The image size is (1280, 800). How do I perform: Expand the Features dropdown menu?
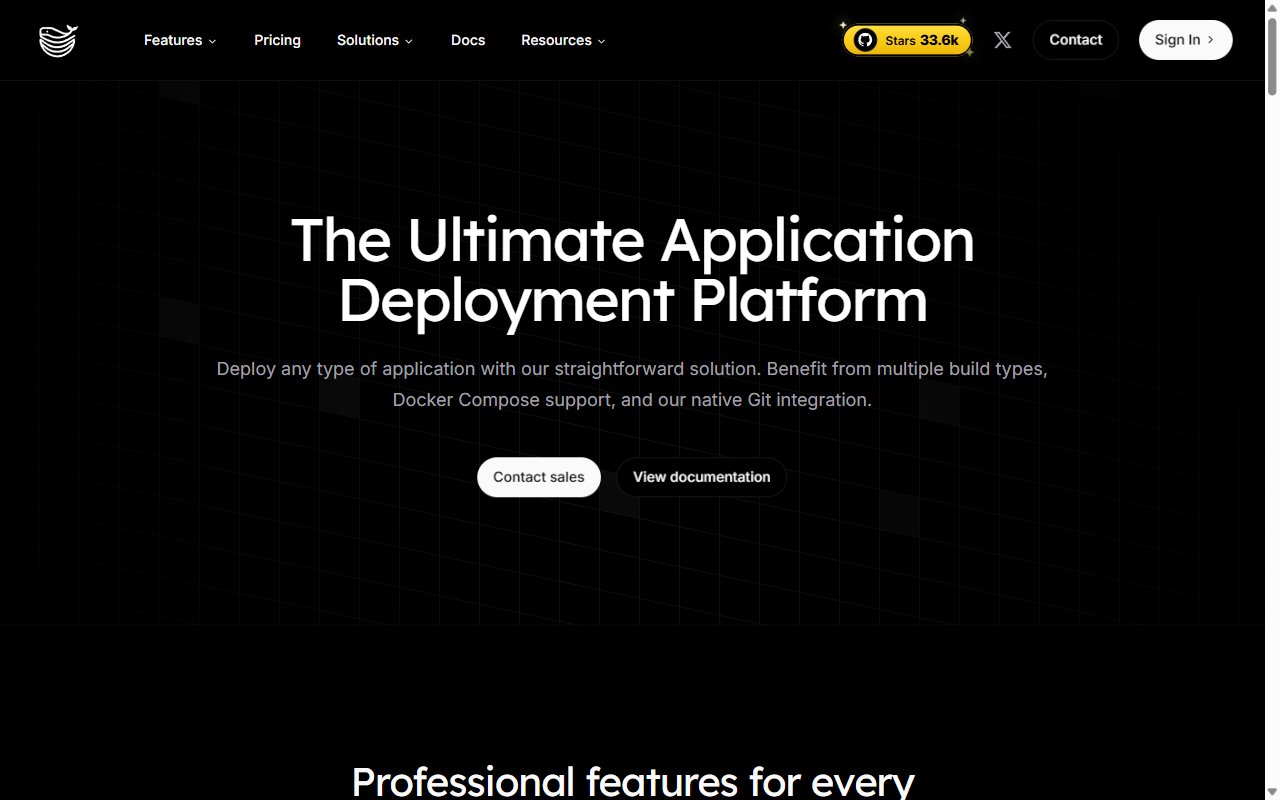coord(180,40)
